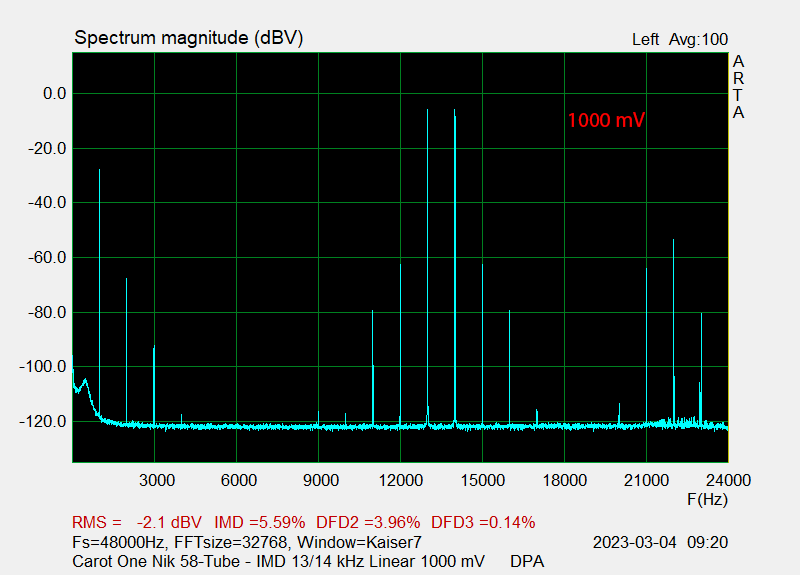Click the 'Avg:100' averaging label
This screenshot has width=800, height=575.
click(698, 40)
